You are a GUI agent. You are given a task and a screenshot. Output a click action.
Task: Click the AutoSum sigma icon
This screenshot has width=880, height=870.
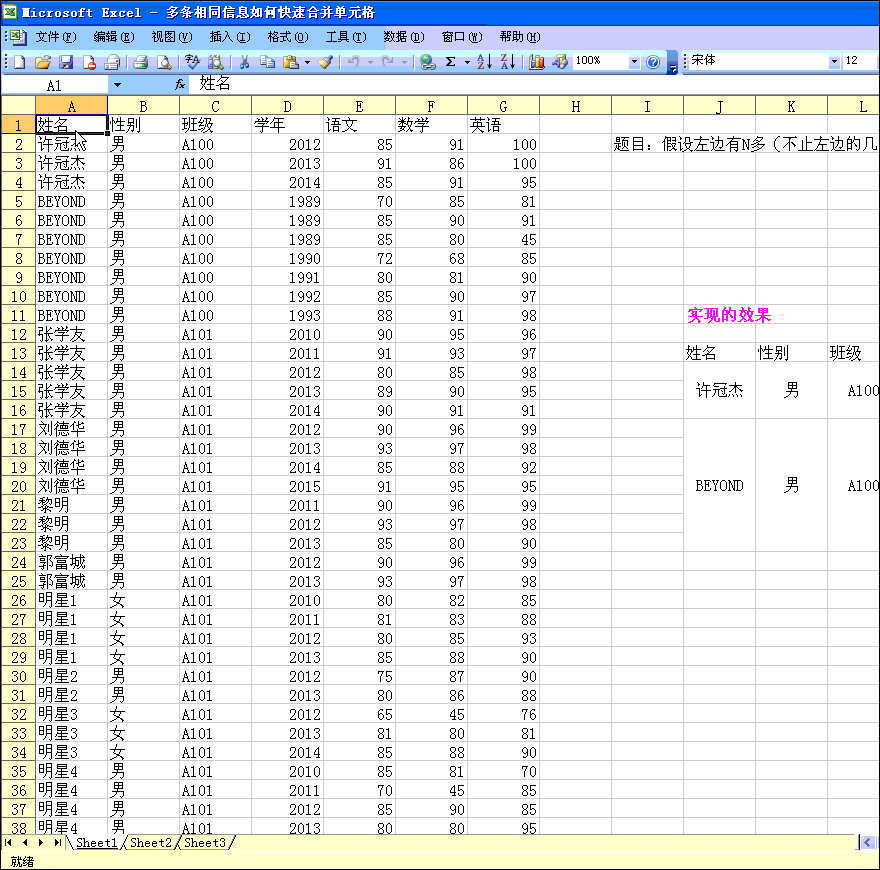pyautogui.click(x=451, y=62)
